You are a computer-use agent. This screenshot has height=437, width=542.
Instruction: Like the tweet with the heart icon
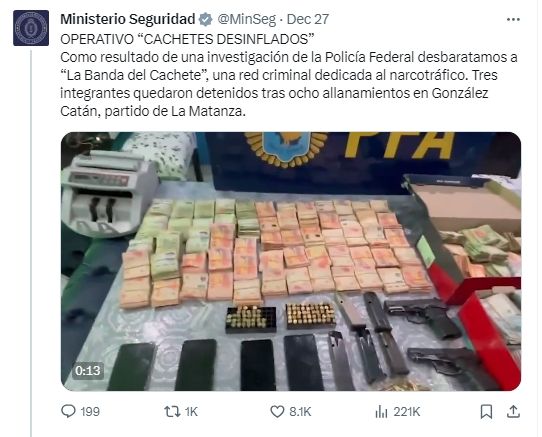click(277, 411)
